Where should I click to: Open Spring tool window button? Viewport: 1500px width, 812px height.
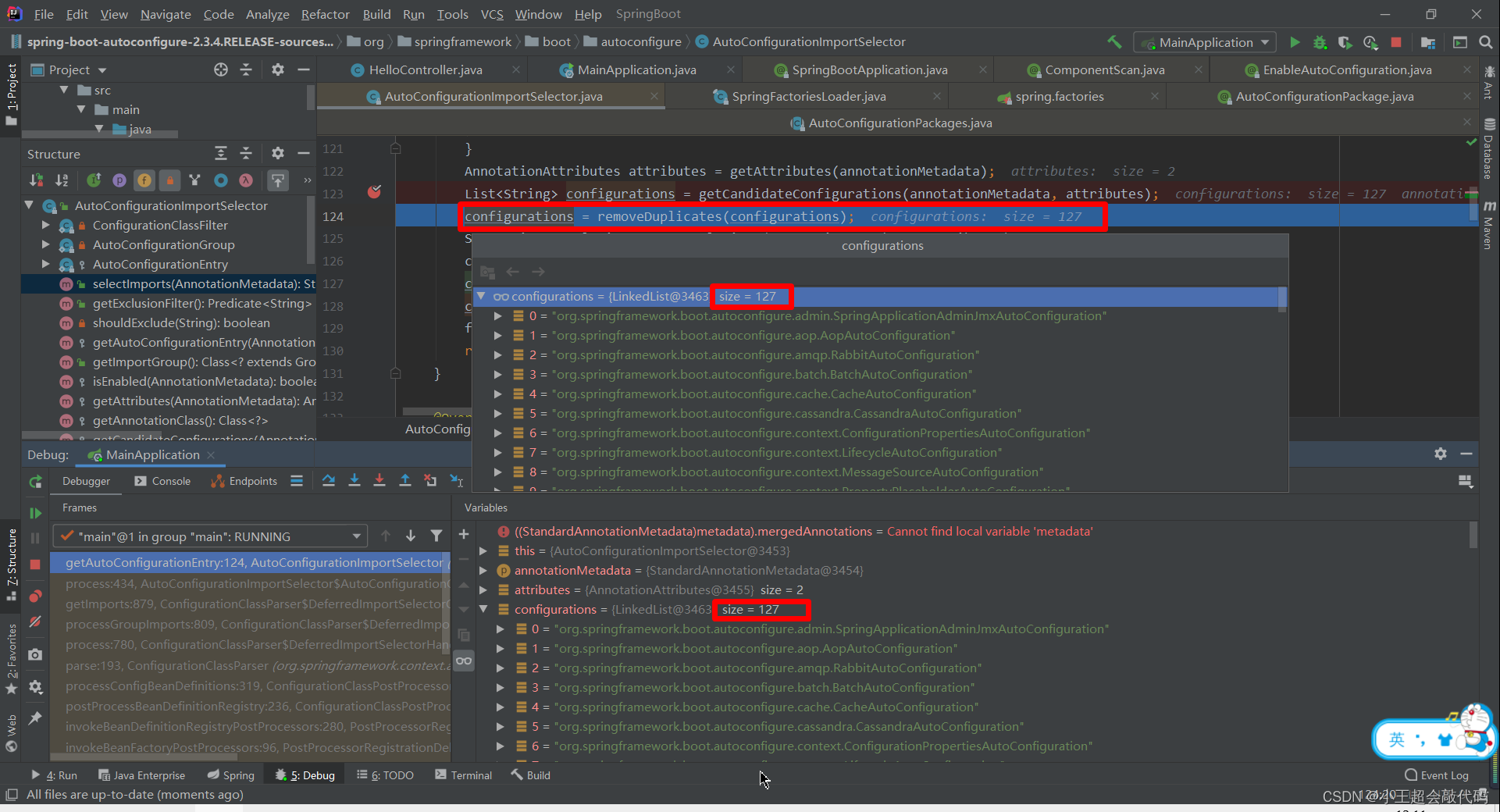231,775
